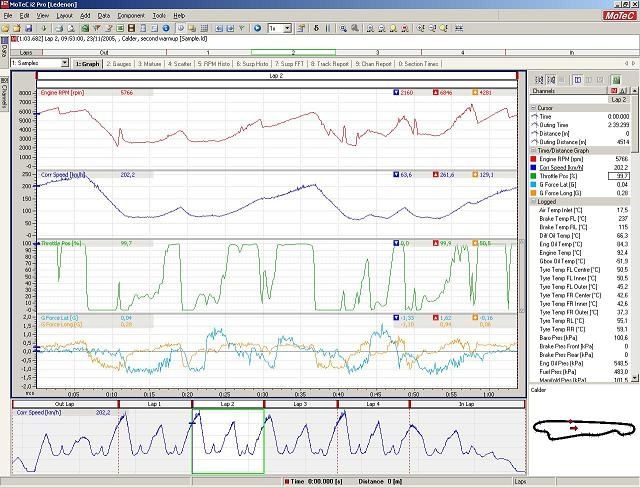Screen dimensions: 640x488
Task: Open the Component menu
Action: click(131, 16)
